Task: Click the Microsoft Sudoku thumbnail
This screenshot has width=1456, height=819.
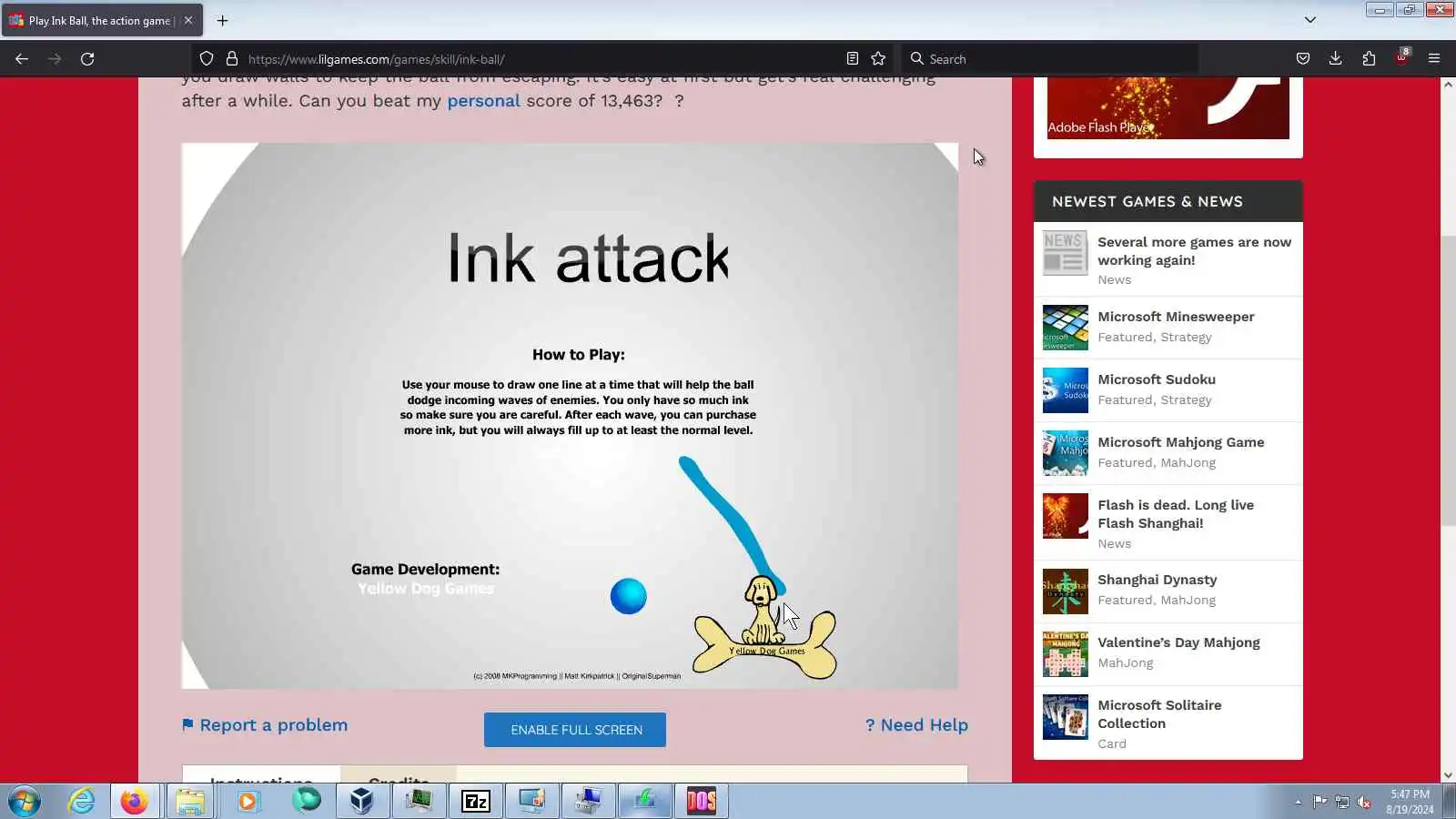Action: pos(1065,390)
